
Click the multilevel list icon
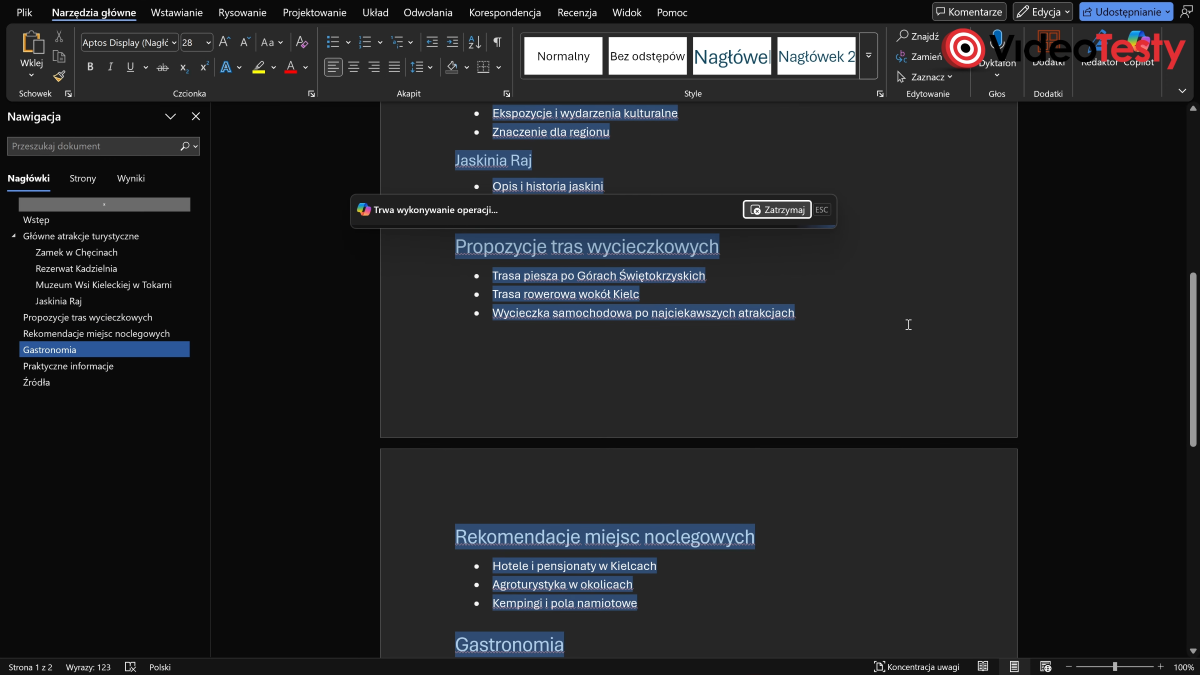point(397,42)
